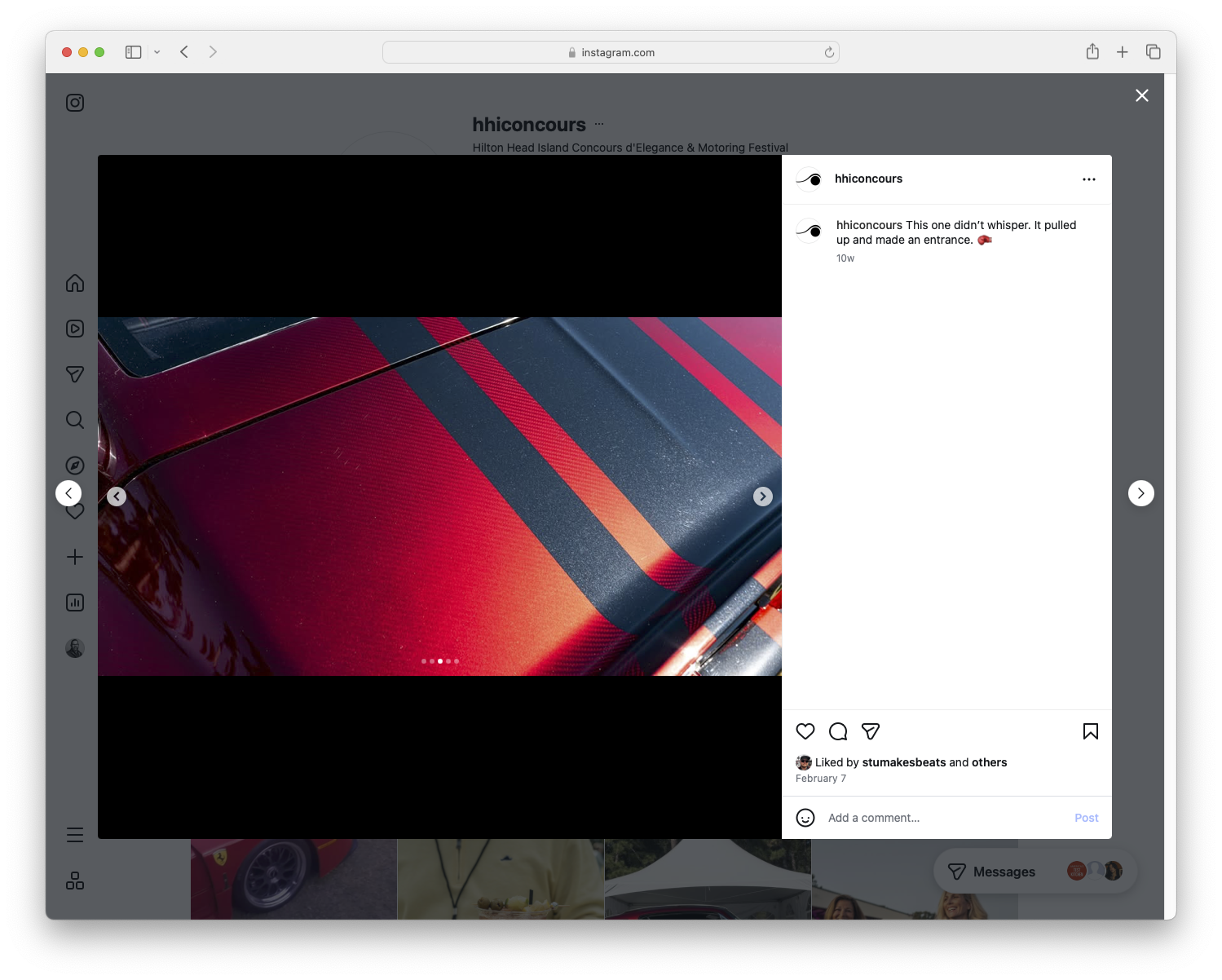Open stumakesbeats from the likes line

904,762
